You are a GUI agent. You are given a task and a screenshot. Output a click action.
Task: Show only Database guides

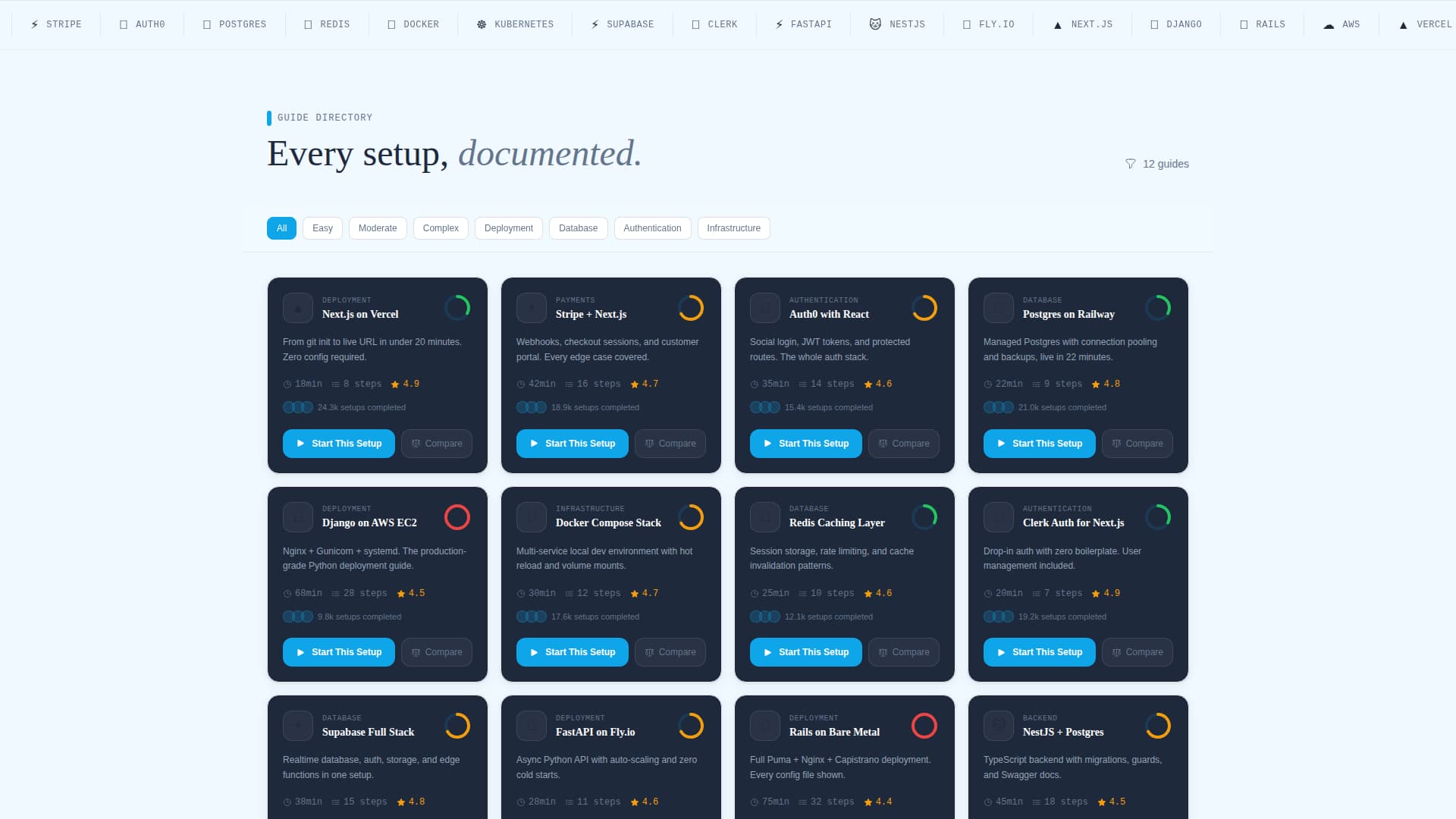[579, 228]
